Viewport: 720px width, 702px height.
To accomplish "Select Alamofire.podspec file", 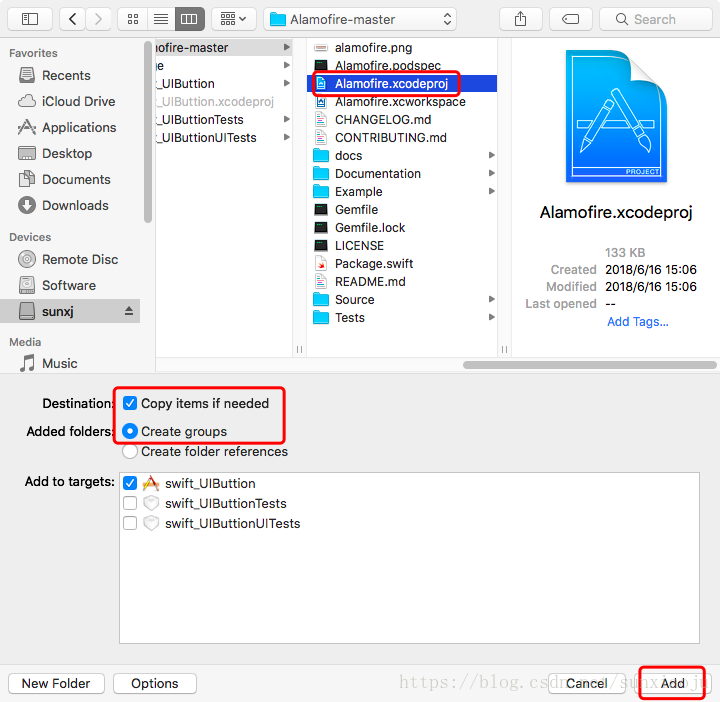I will pos(402,66).
